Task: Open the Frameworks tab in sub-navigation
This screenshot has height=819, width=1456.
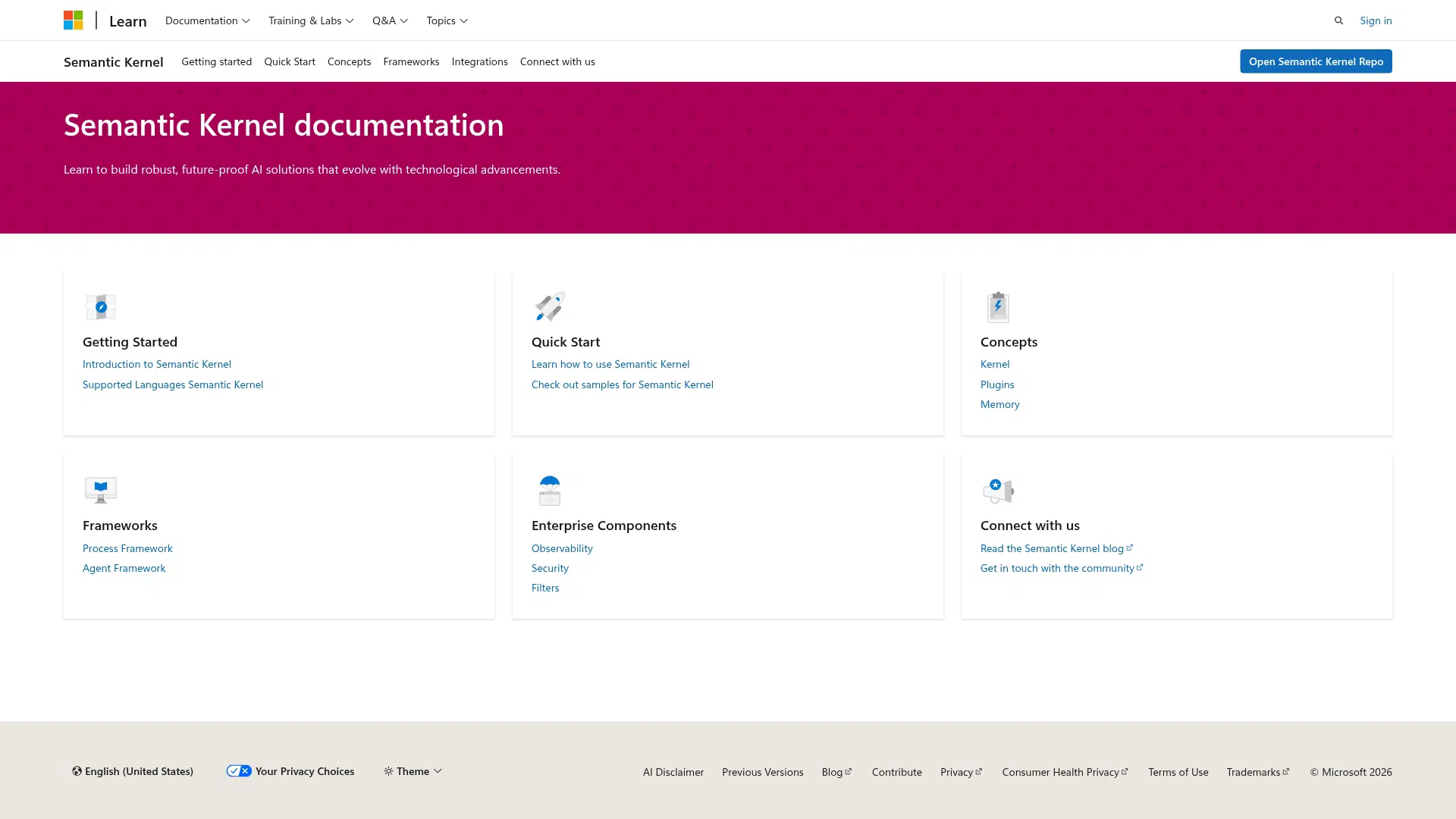Action: coord(411,61)
